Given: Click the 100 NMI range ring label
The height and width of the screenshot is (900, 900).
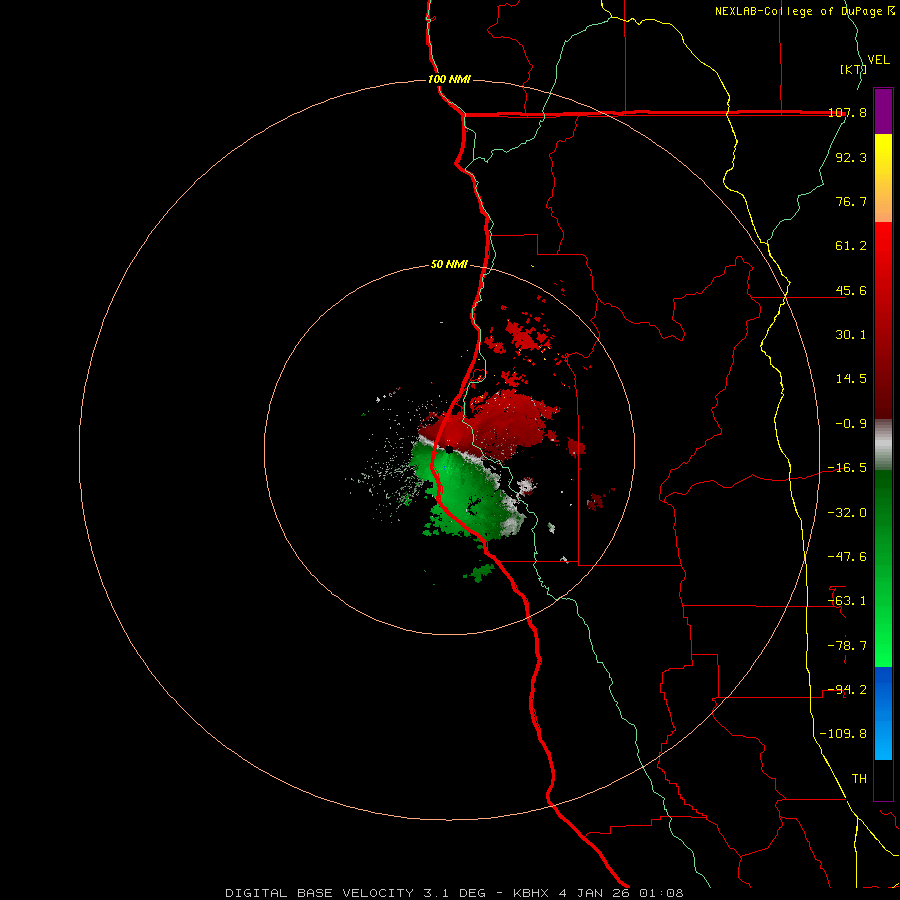Looking at the screenshot, I should pos(449,79).
